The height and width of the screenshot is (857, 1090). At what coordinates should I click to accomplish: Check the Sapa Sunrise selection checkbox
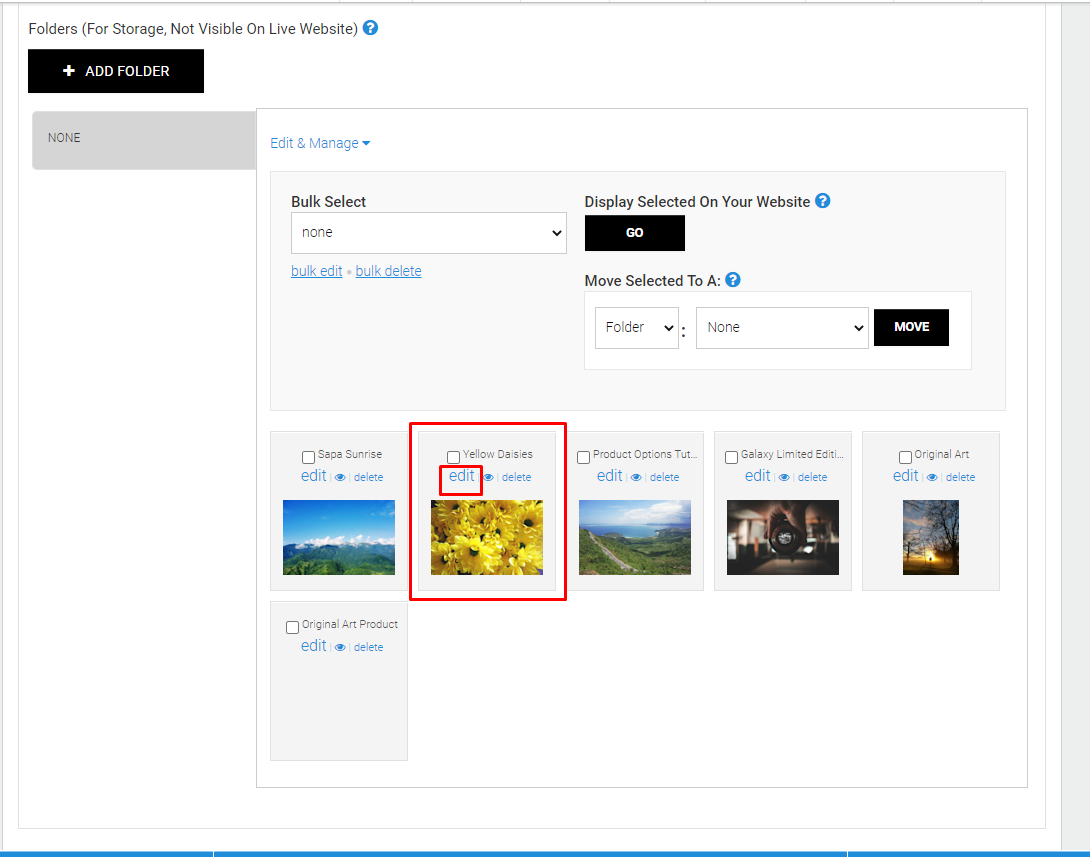(x=308, y=456)
